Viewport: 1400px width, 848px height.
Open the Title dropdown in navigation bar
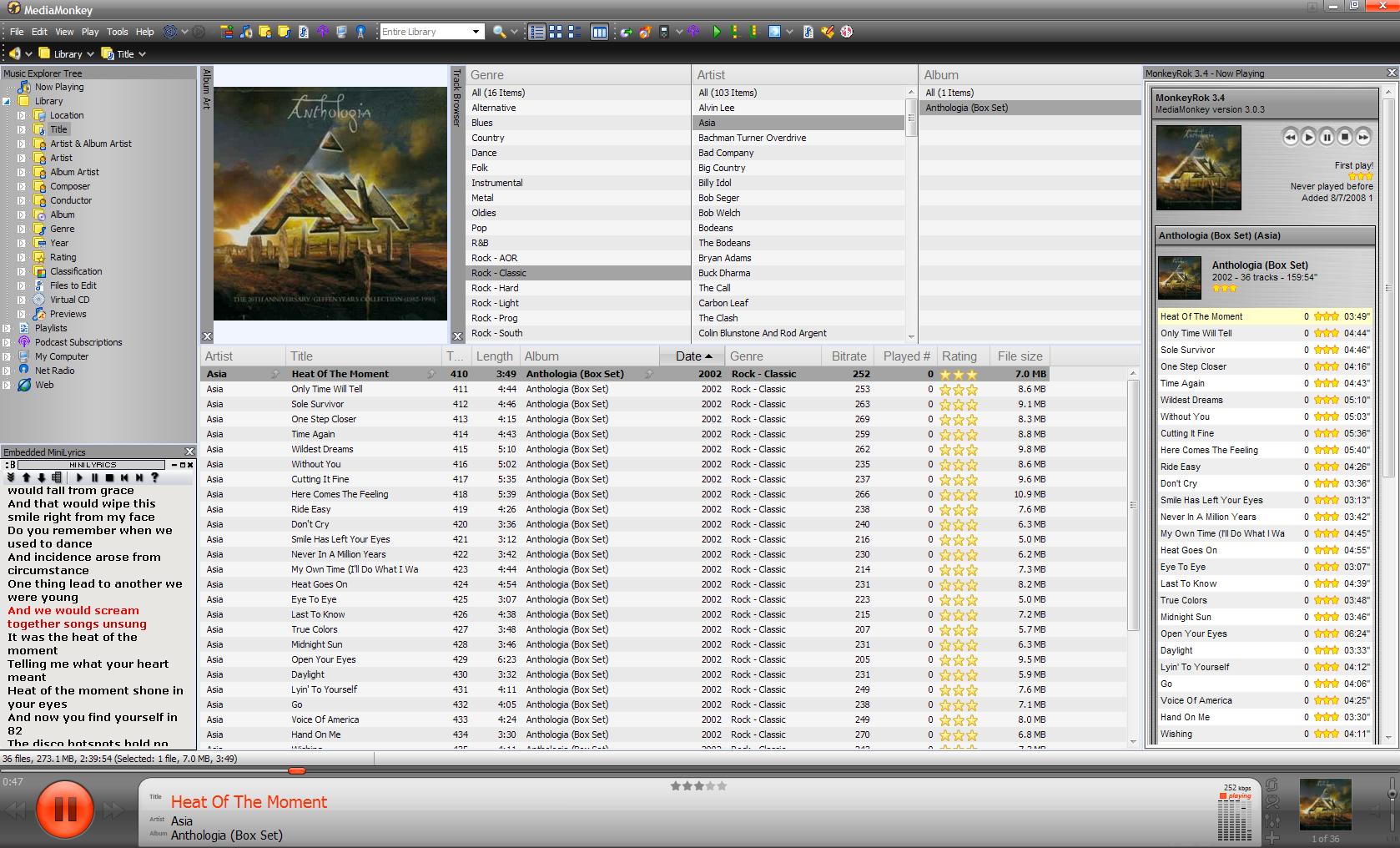click(142, 54)
